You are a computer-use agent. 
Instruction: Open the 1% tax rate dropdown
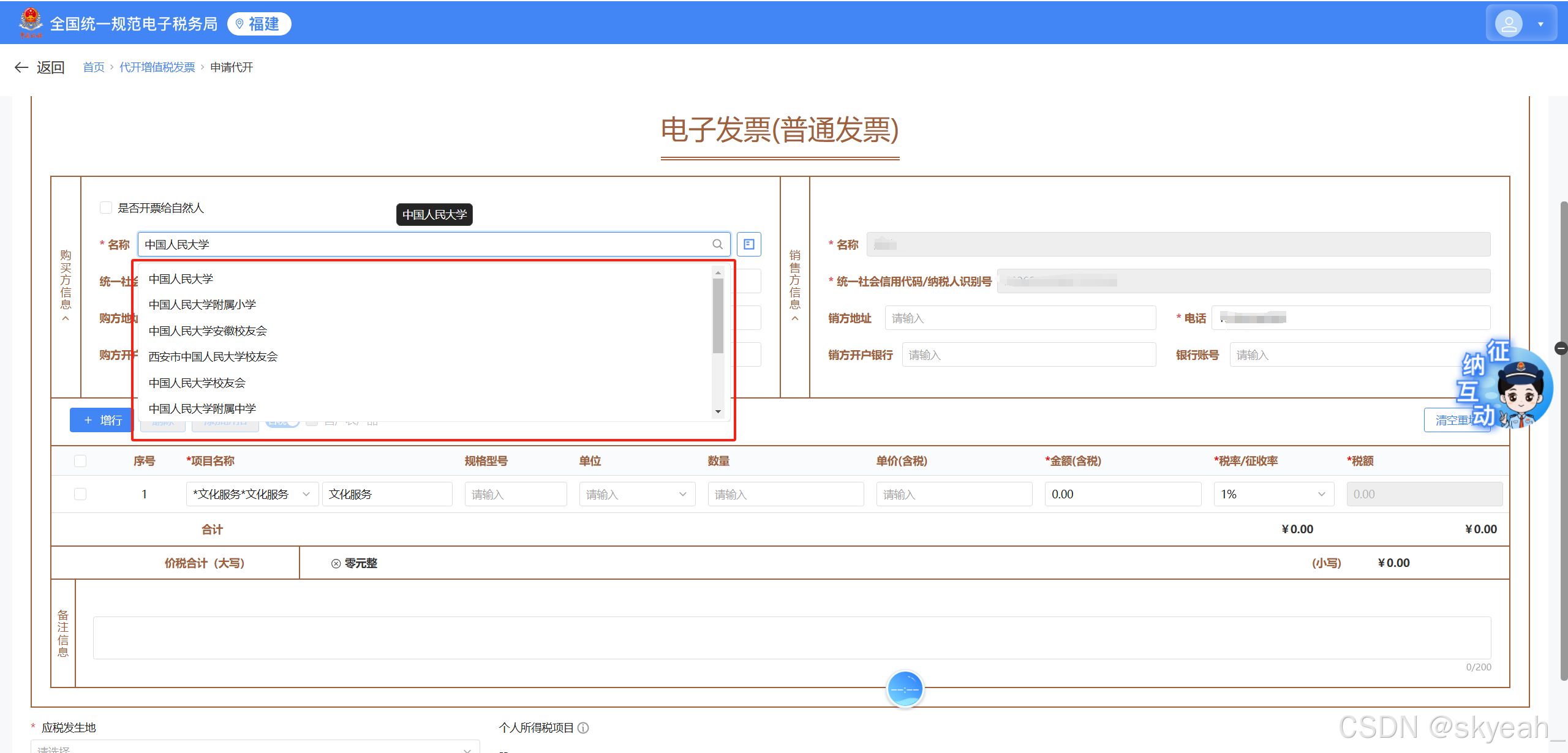1273,494
